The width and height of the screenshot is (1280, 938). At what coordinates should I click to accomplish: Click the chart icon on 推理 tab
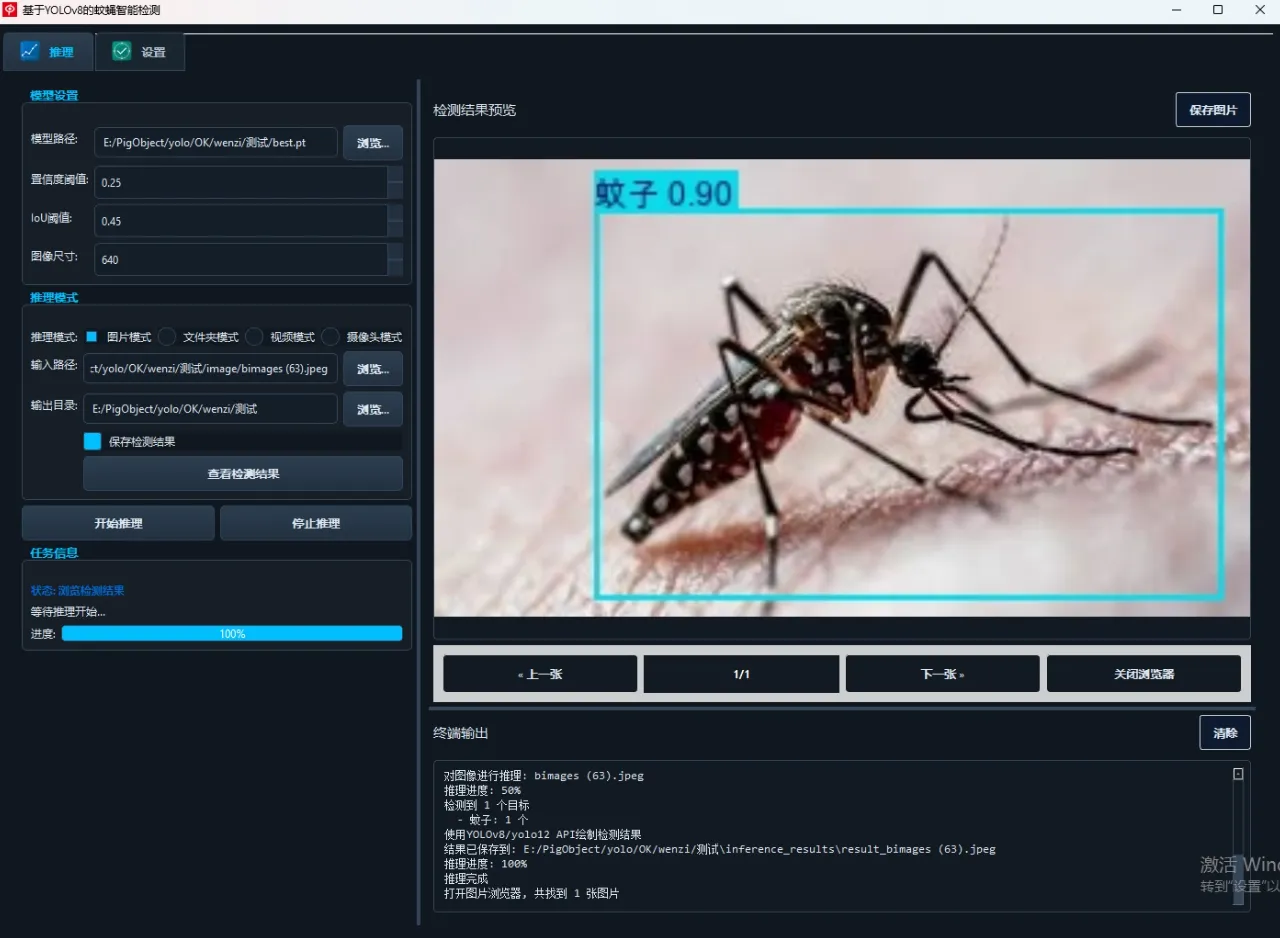(x=29, y=51)
